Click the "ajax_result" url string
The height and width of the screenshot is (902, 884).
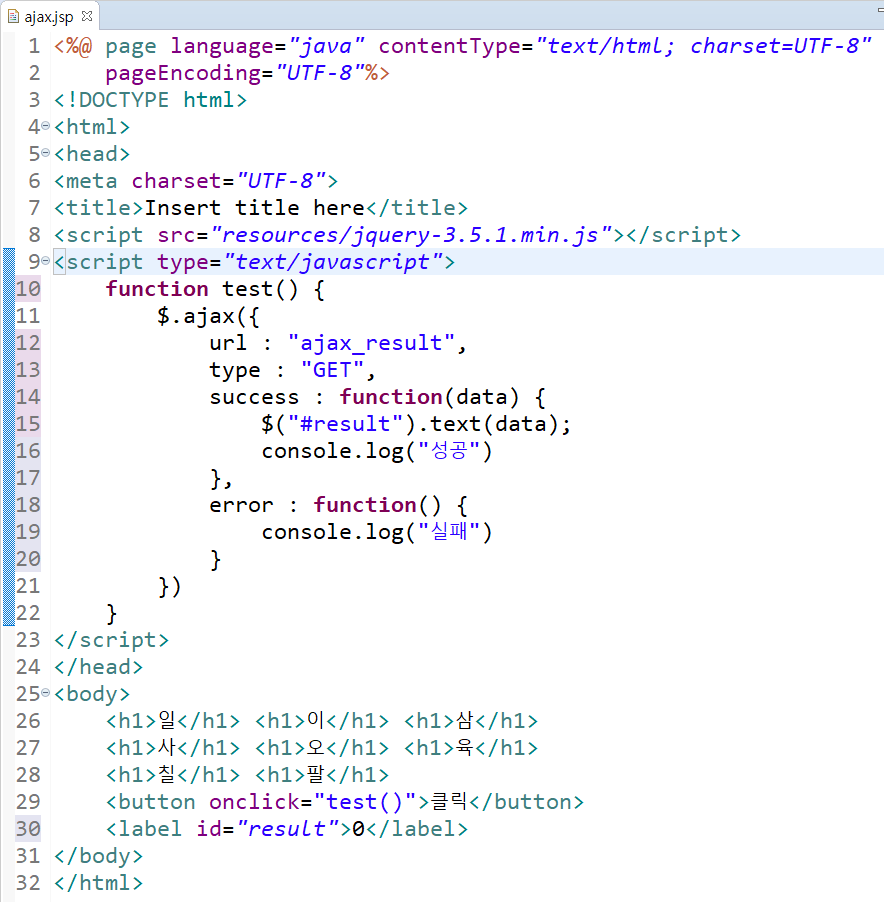click(372, 343)
